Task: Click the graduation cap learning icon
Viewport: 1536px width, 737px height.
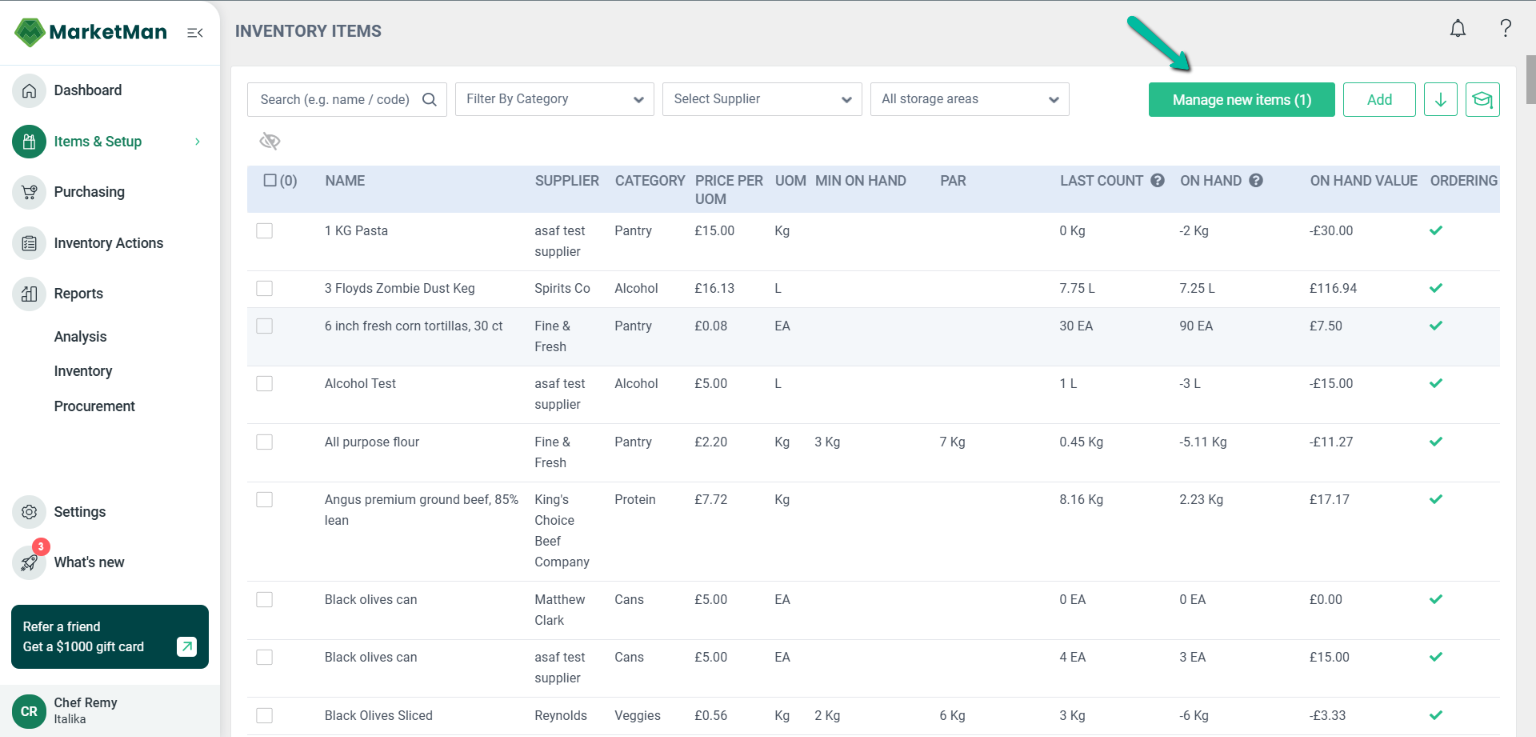Action: [1482, 99]
